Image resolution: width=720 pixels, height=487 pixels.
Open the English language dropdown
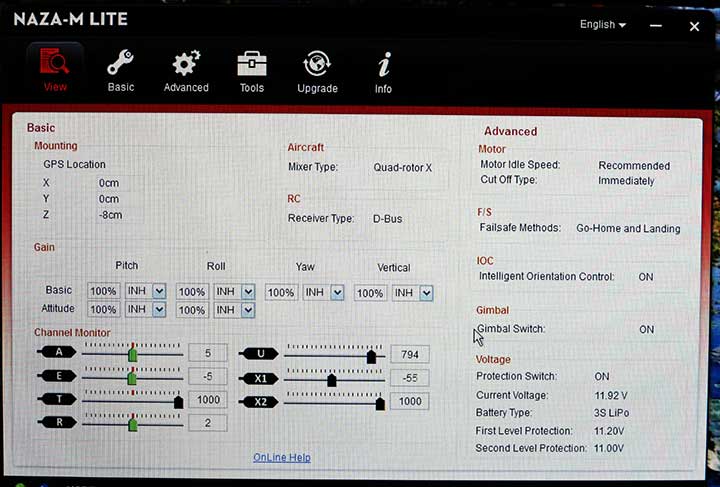tap(603, 25)
